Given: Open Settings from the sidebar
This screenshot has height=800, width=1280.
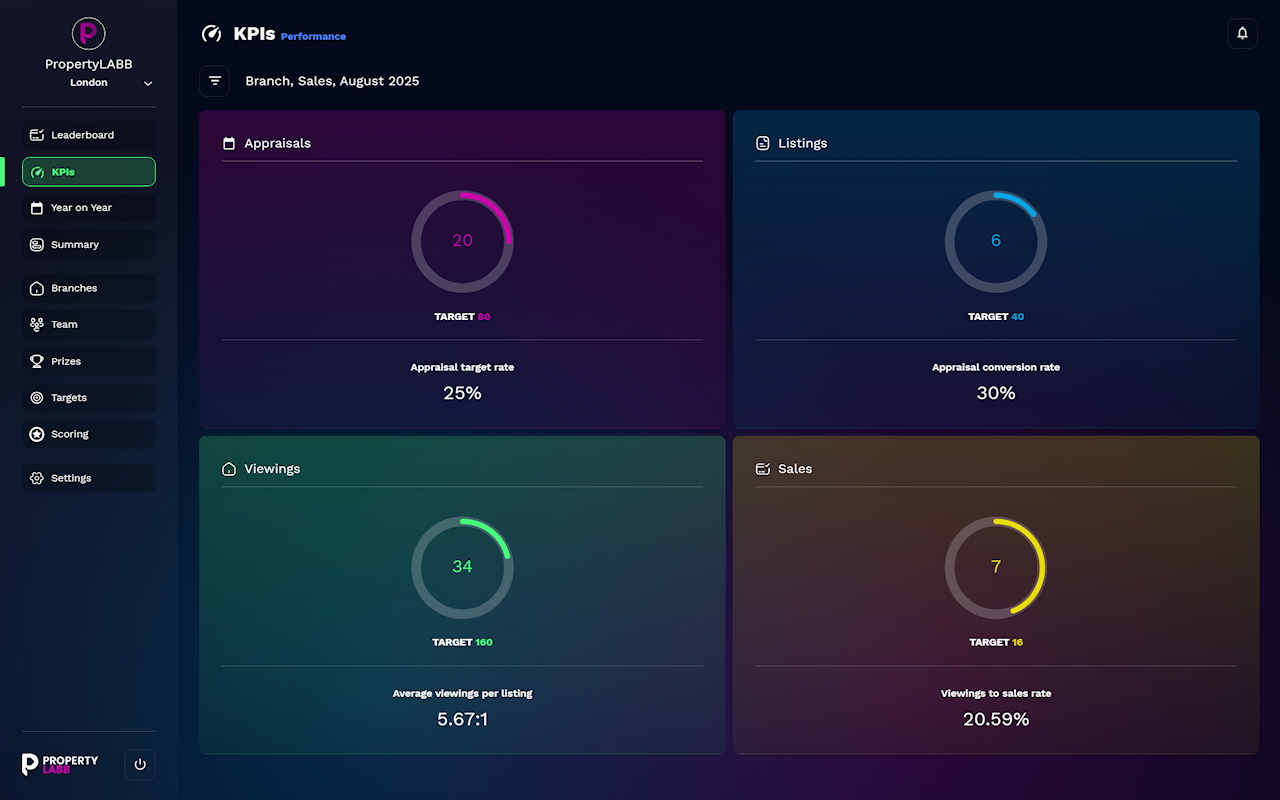Looking at the screenshot, I should click(x=89, y=478).
